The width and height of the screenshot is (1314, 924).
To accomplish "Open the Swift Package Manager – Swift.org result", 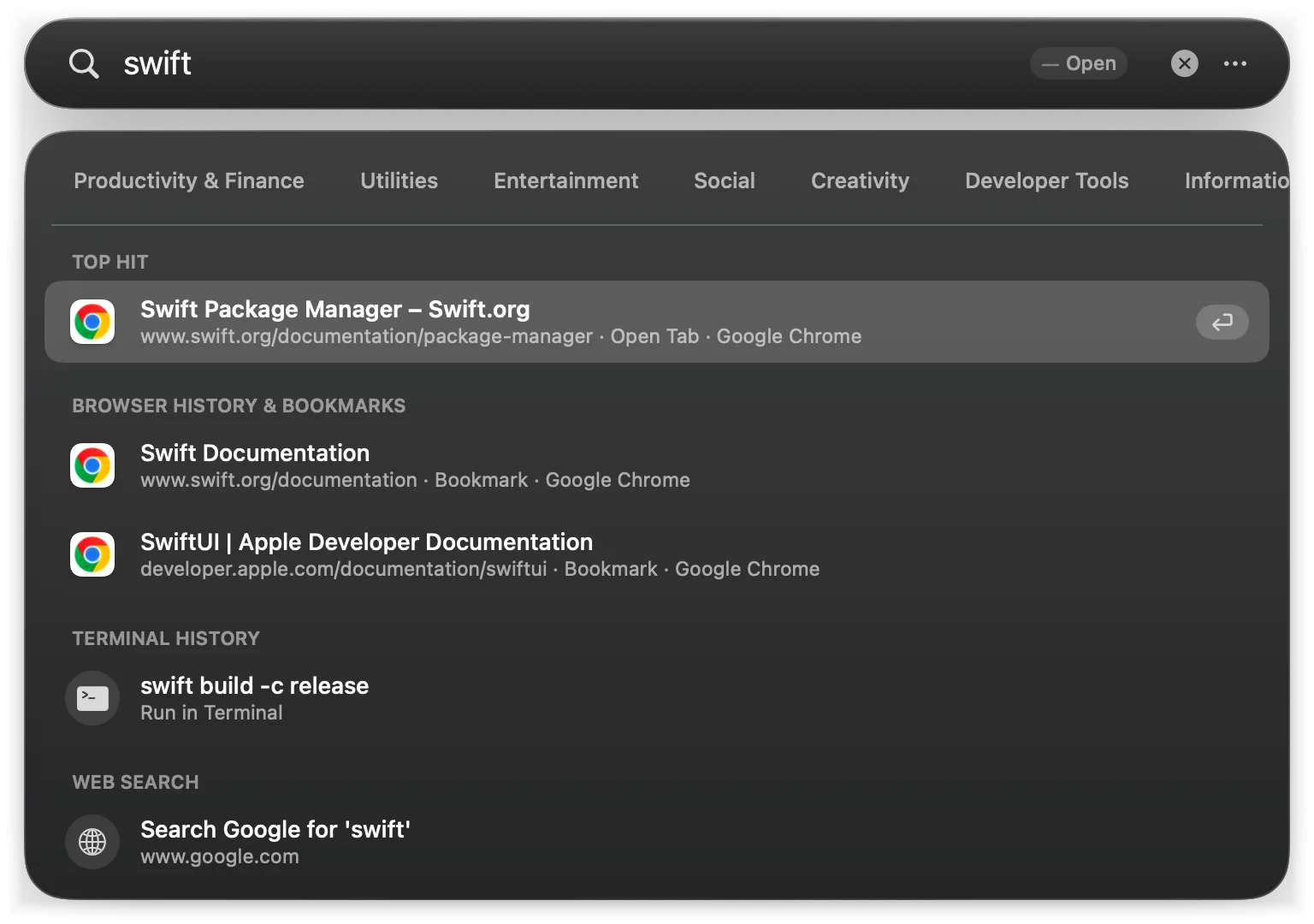I will pos(656,322).
